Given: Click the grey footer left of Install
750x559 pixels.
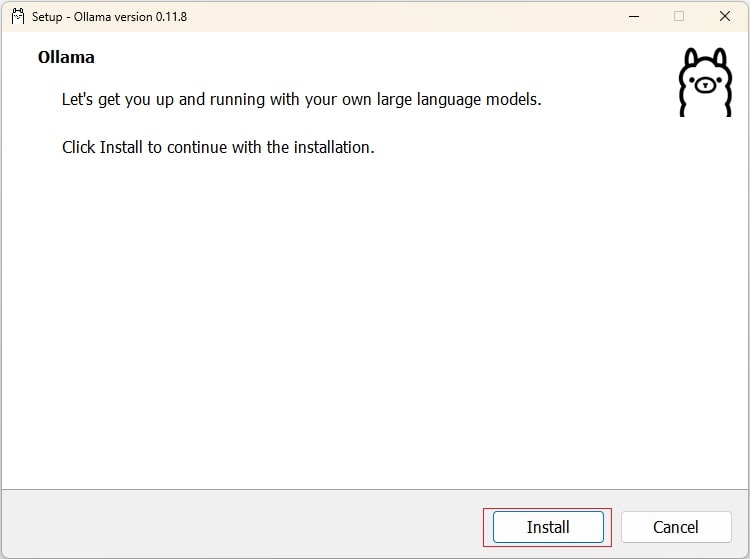Looking at the screenshot, I should click(240, 525).
